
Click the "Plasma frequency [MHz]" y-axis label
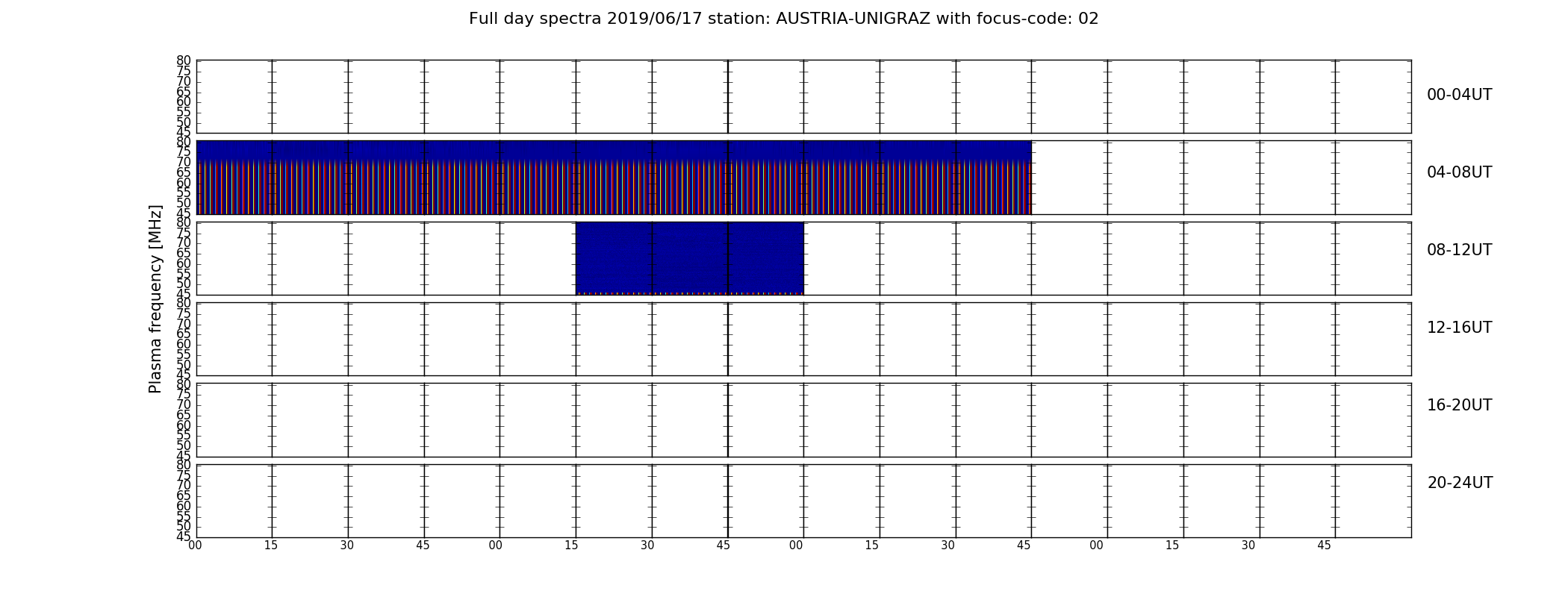(x=155, y=298)
